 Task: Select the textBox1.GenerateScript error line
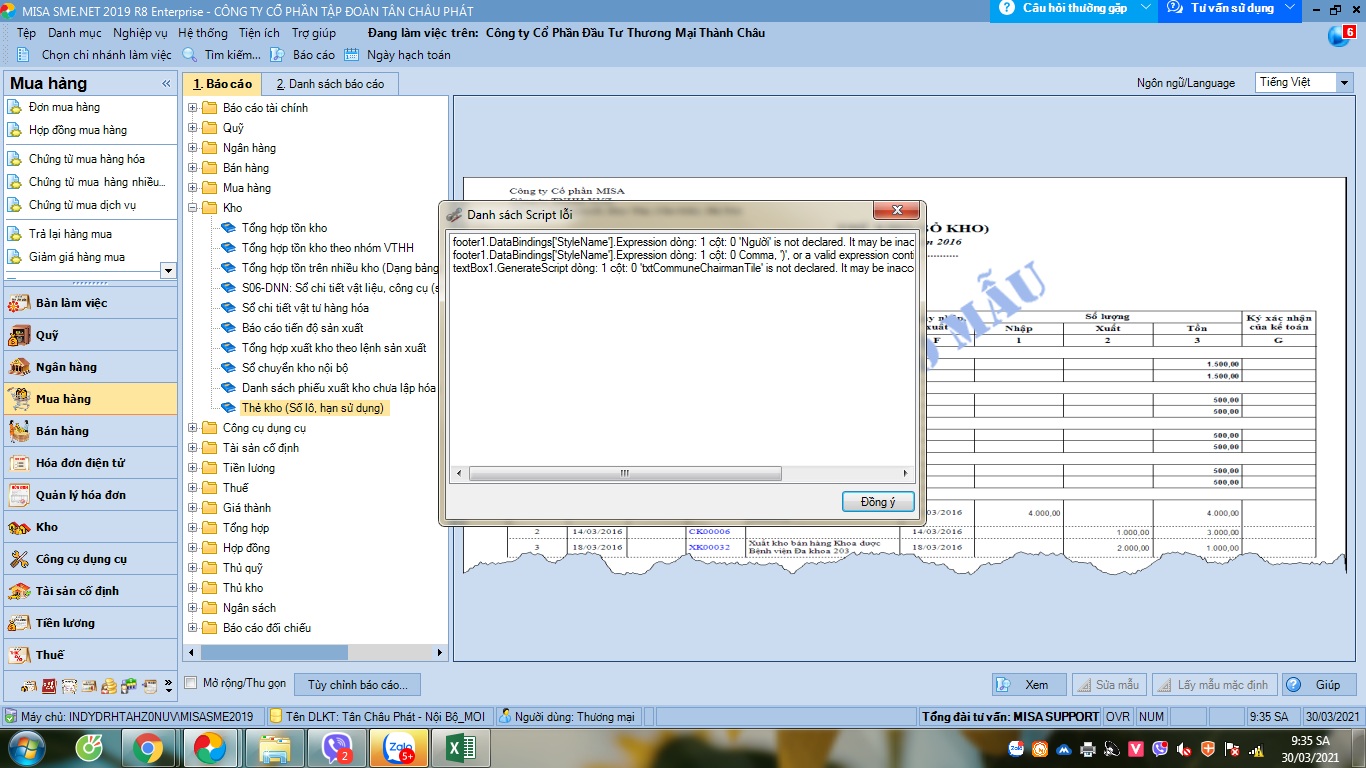683,268
